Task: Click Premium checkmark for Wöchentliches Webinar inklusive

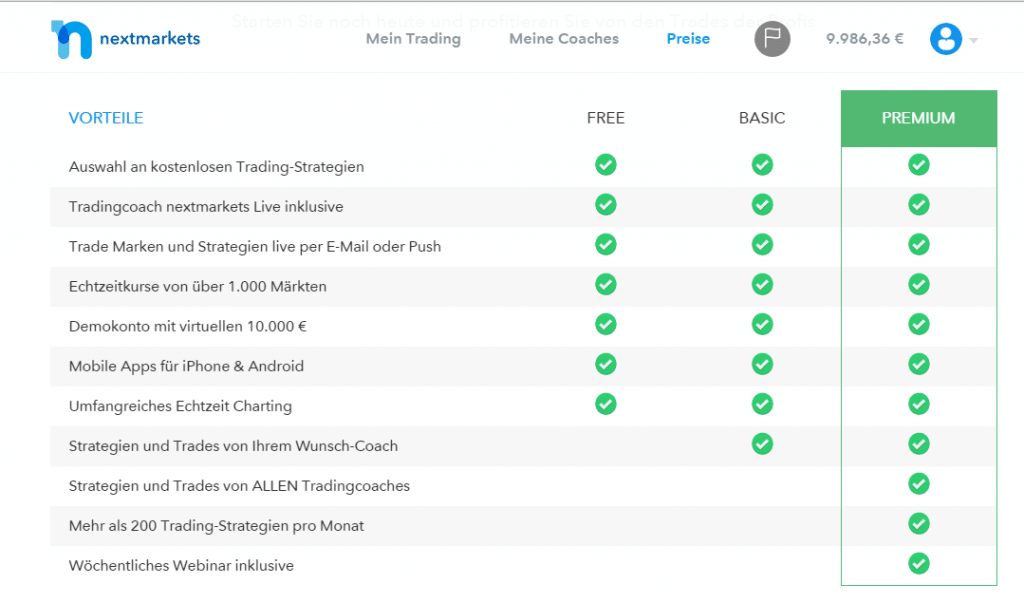Action: click(919, 564)
